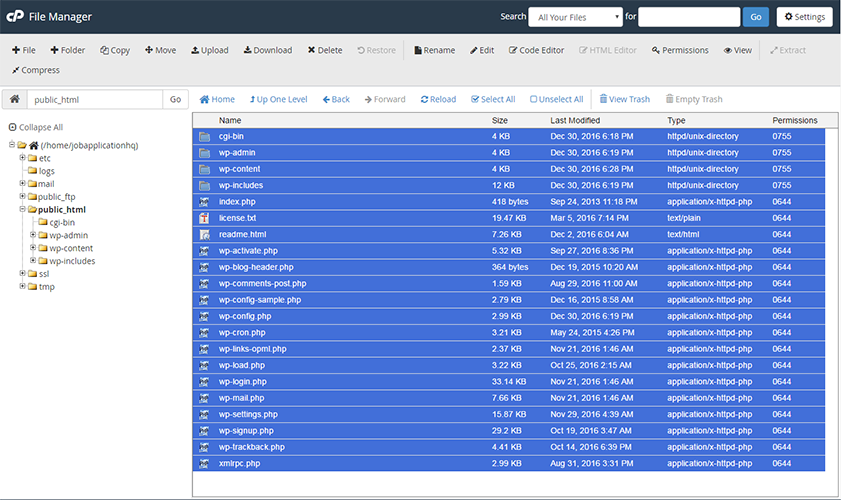Viewport: 841px width, 500px height.
Task: Click the Move toolbar button
Action: coord(160,50)
